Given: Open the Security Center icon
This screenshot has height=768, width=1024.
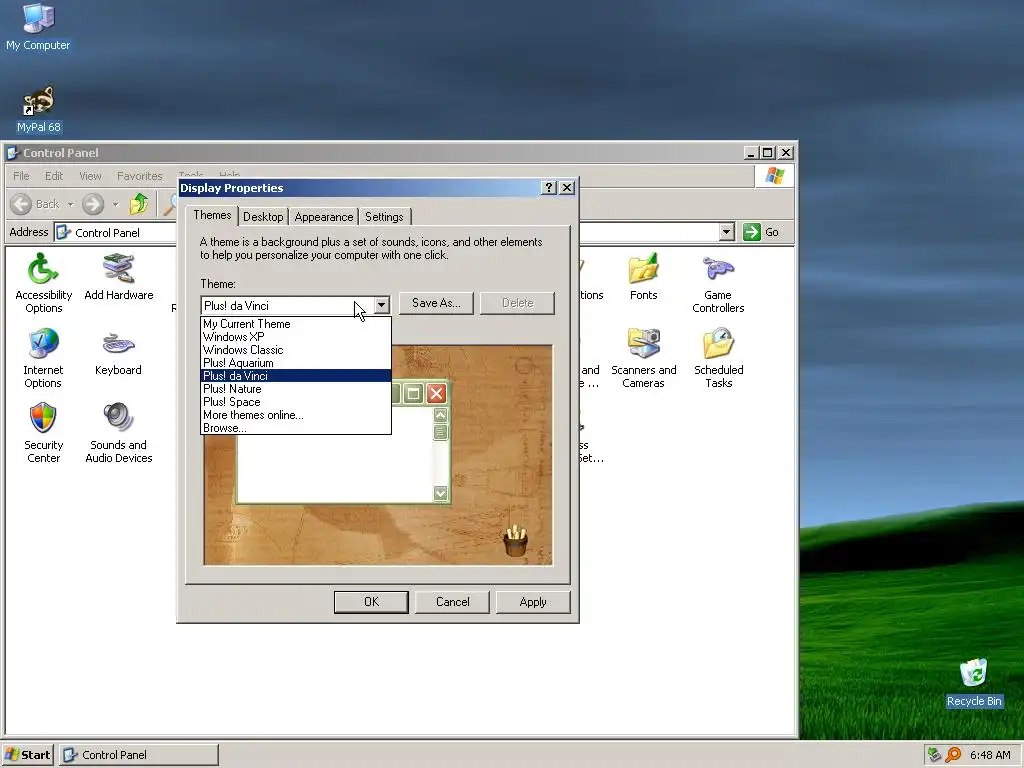Looking at the screenshot, I should pos(43,434).
